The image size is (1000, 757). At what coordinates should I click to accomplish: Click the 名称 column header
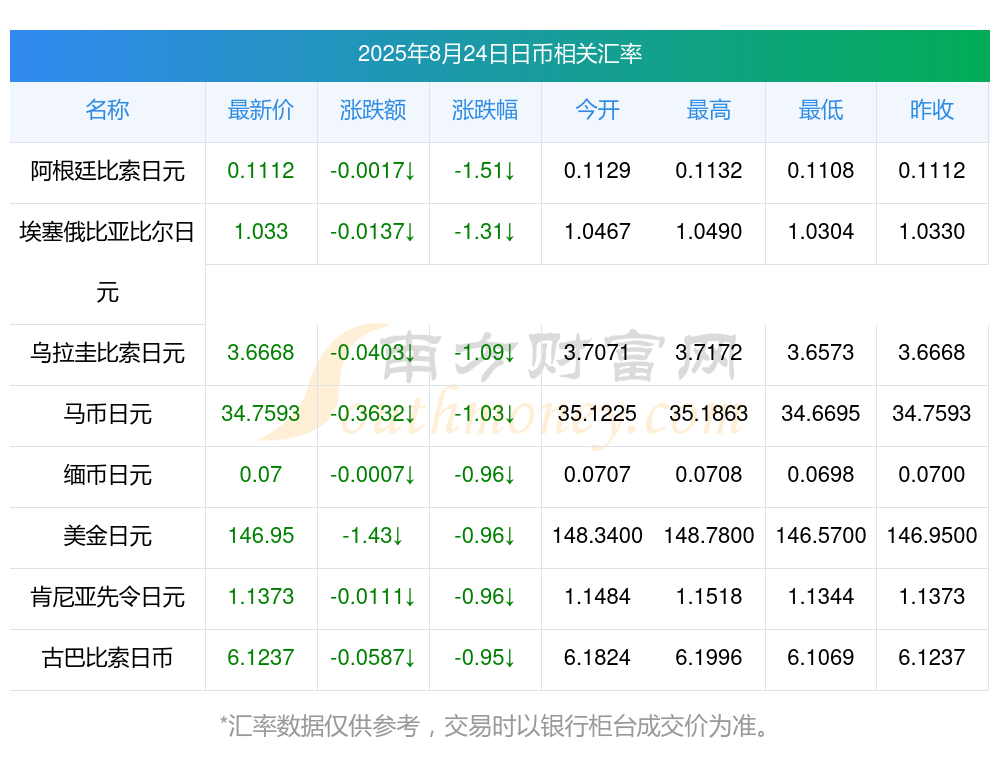point(107,110)
